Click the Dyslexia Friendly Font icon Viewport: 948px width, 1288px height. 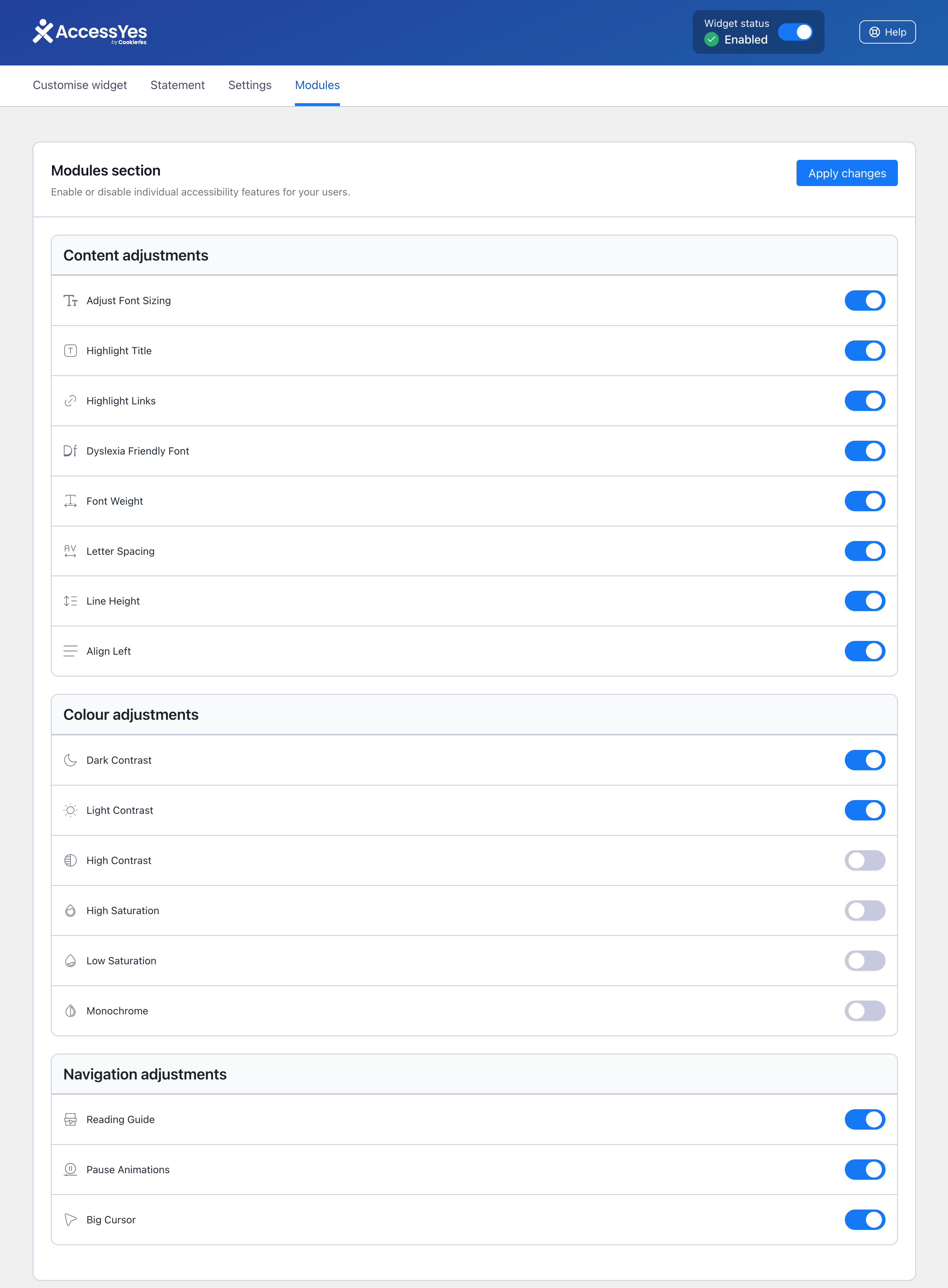(x=70, y=451)
